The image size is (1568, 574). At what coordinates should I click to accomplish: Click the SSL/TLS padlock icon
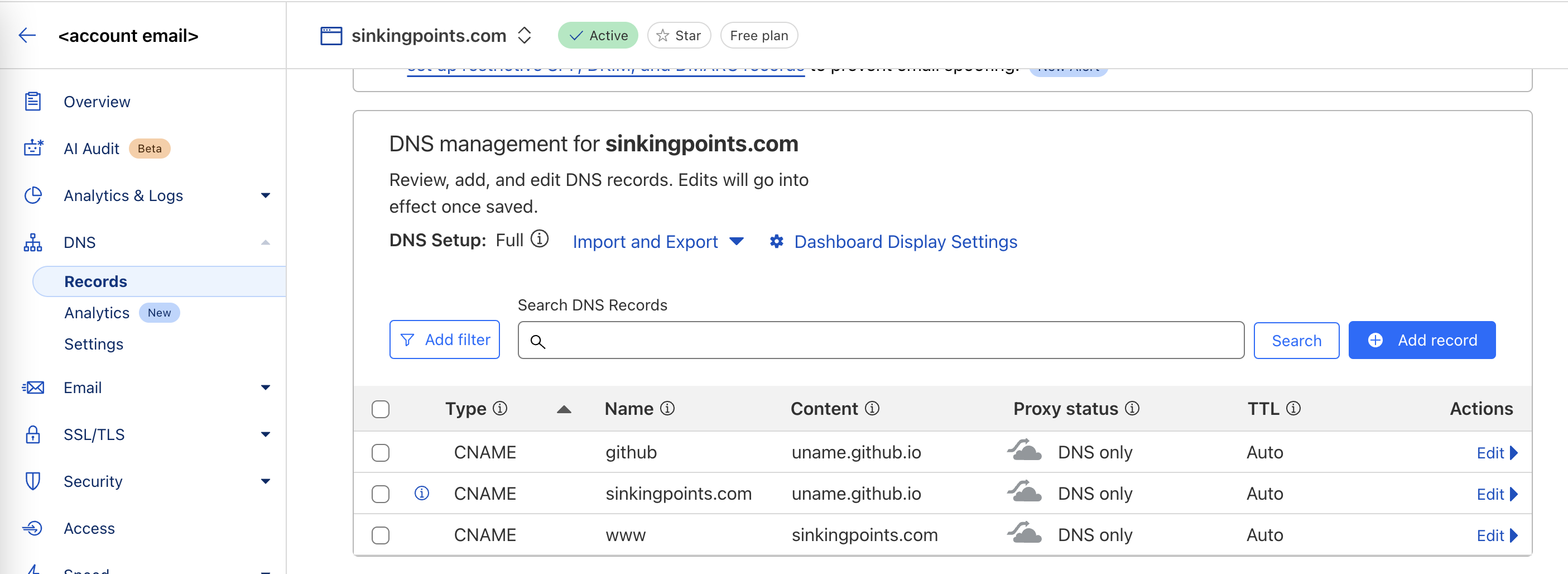coord(33,434)
